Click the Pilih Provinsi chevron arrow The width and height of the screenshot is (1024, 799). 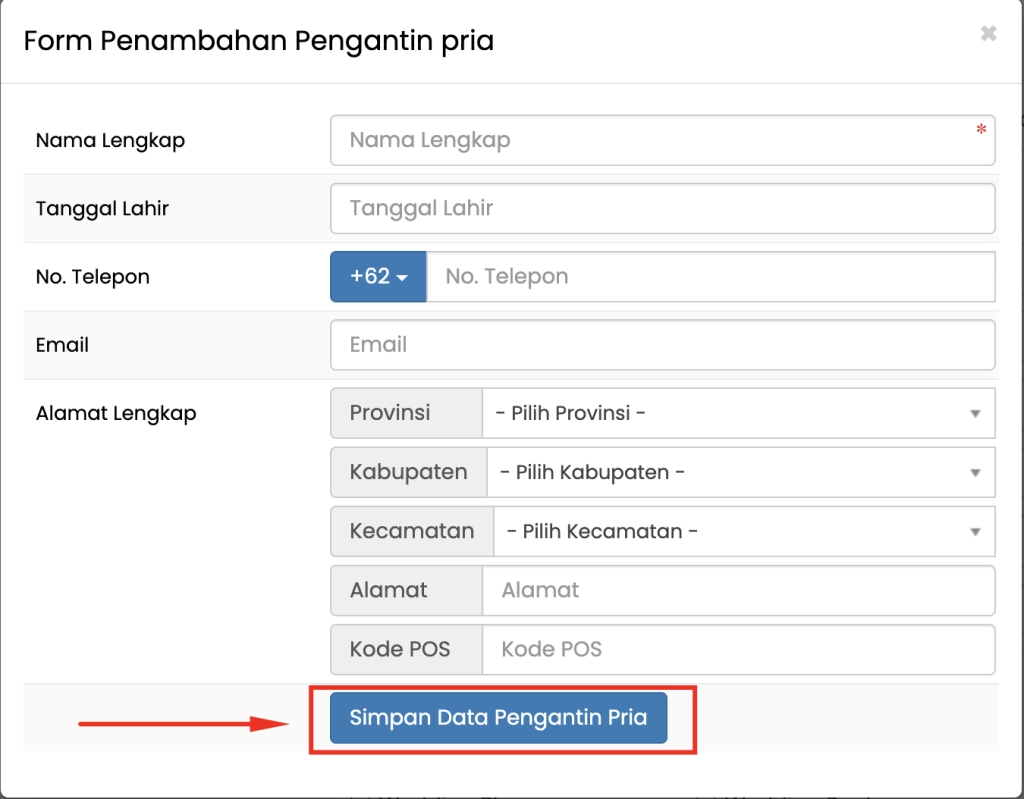[x=977, y=413]
